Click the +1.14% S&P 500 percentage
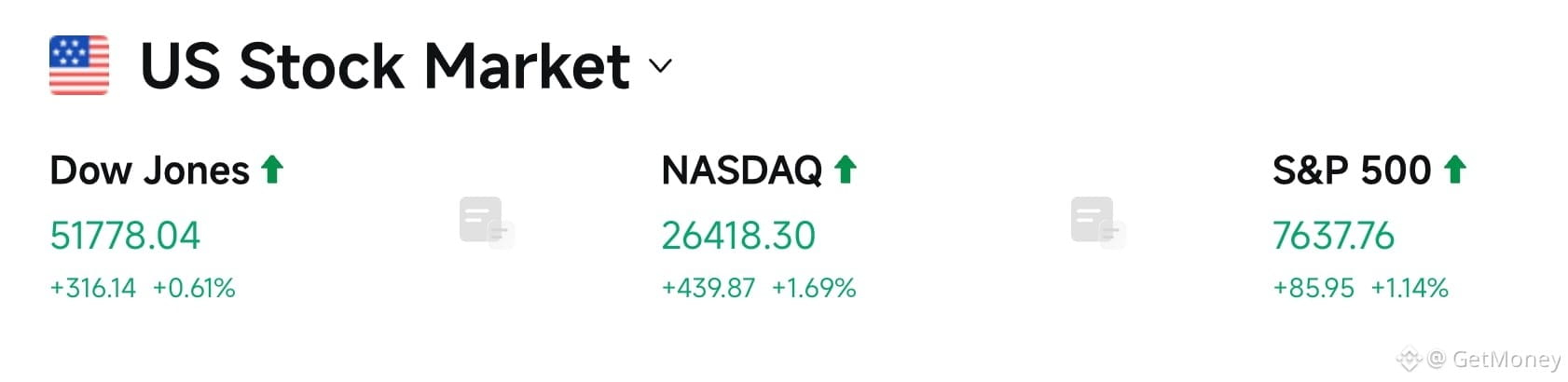The width and height of the screenshot is (1568, 382). [1410, 288]
